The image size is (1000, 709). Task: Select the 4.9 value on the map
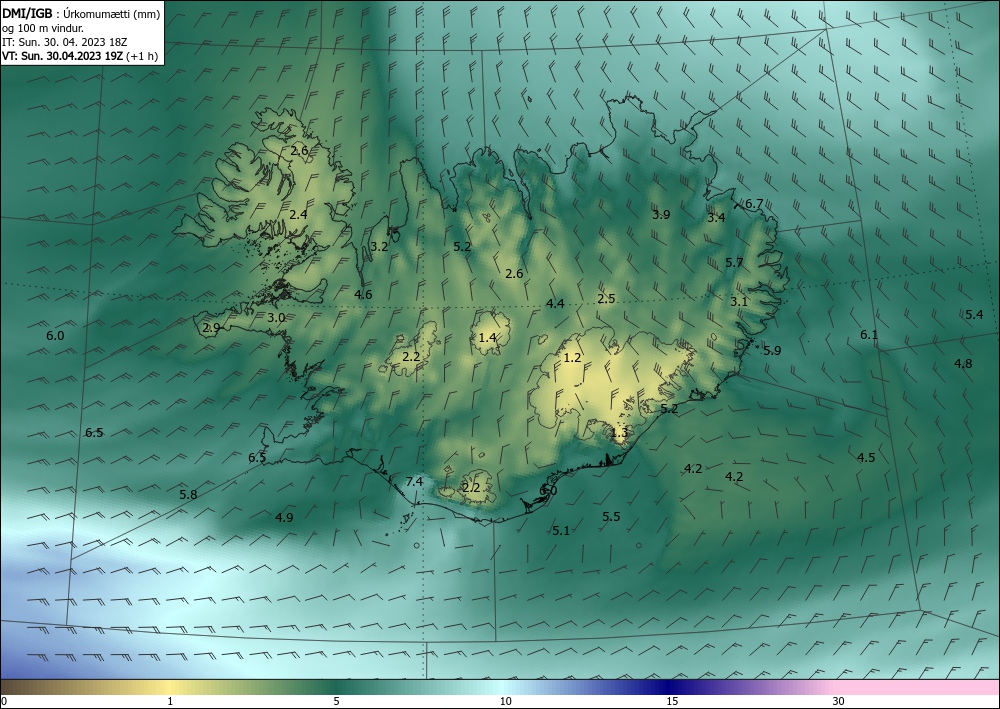coord(284,517)
